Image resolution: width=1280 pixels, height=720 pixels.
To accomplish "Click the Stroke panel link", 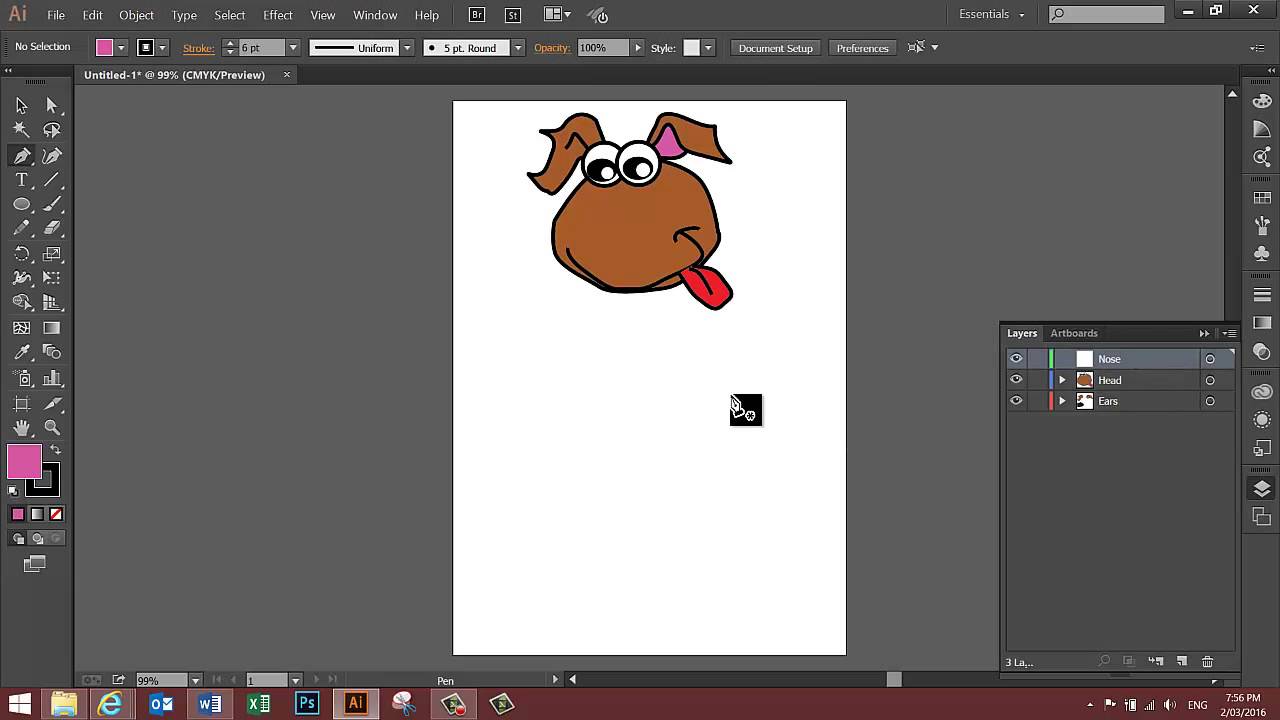I will [198, 48].
